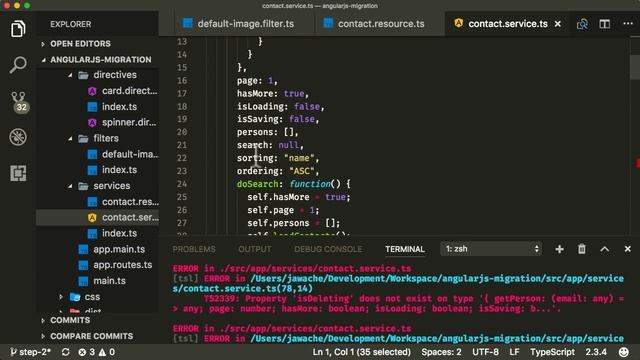640x360 pixels.
Task: Switch to the Debug Console tab
Action: [328, 249]
